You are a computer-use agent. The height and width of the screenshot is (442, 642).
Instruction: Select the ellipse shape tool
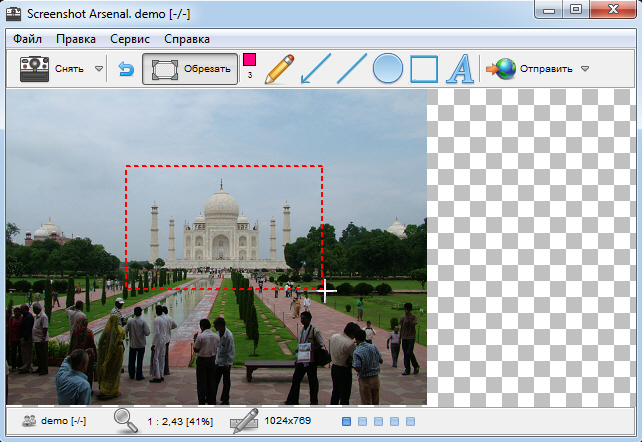388,69
